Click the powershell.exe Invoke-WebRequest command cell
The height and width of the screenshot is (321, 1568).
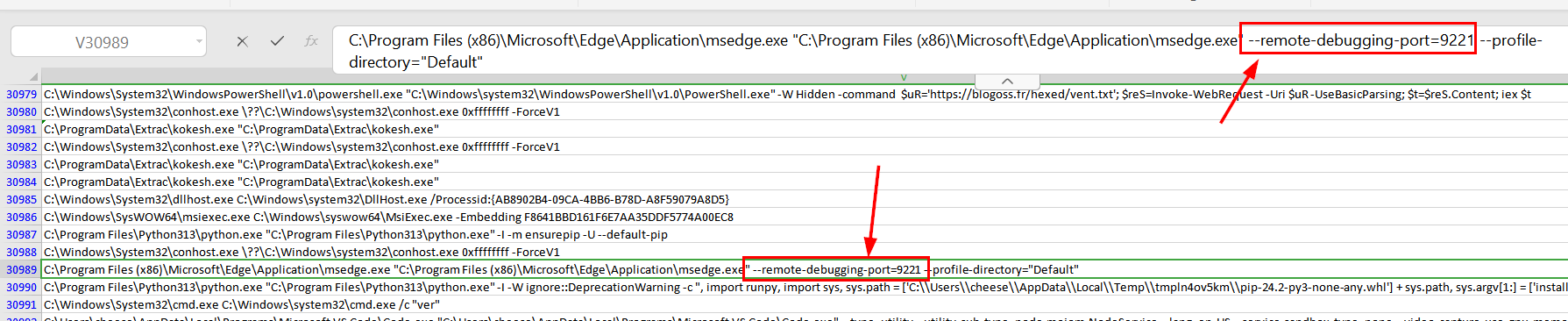tap(805, 94)
